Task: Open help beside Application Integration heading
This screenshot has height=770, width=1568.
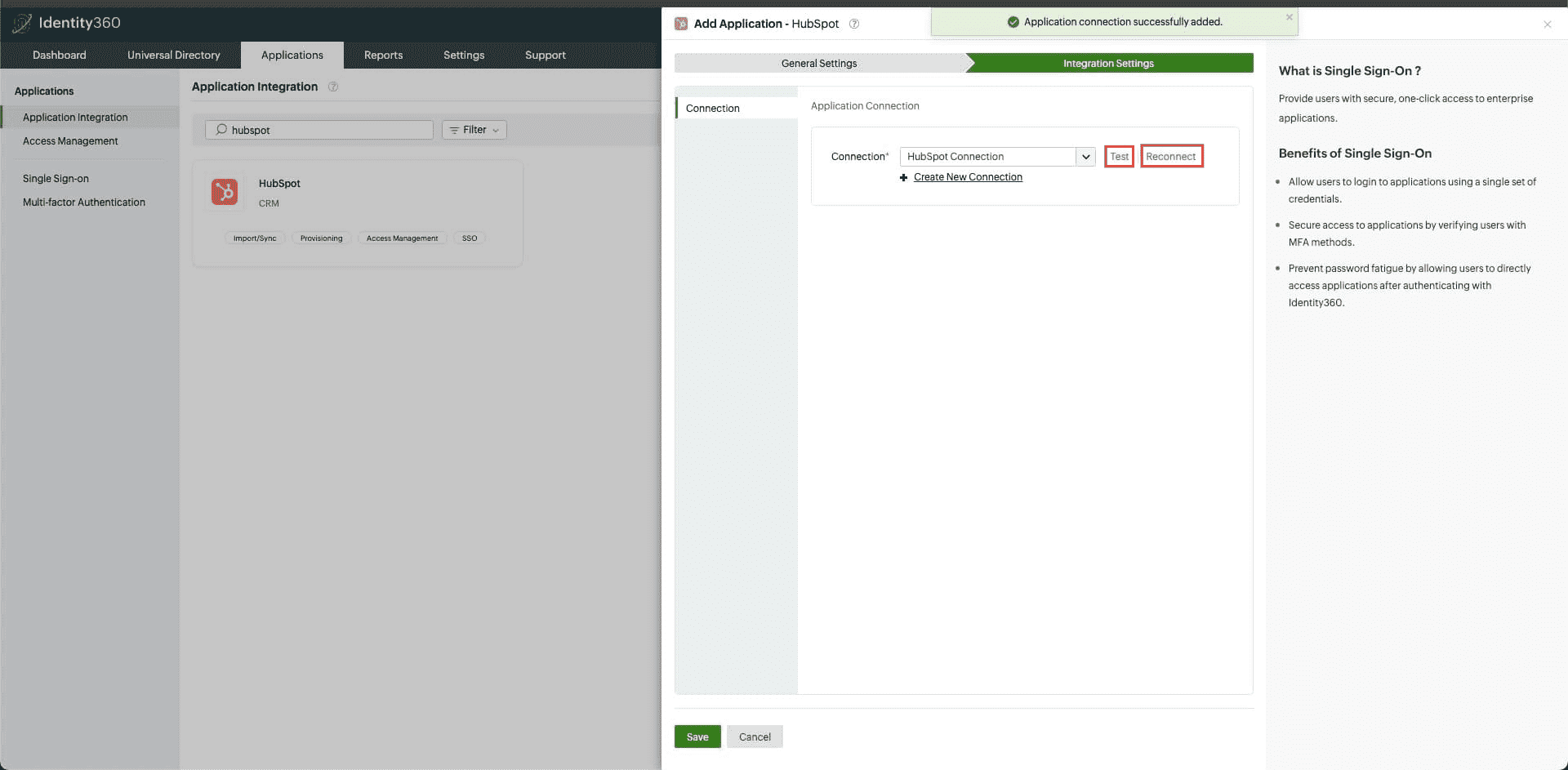Action: 333,87
